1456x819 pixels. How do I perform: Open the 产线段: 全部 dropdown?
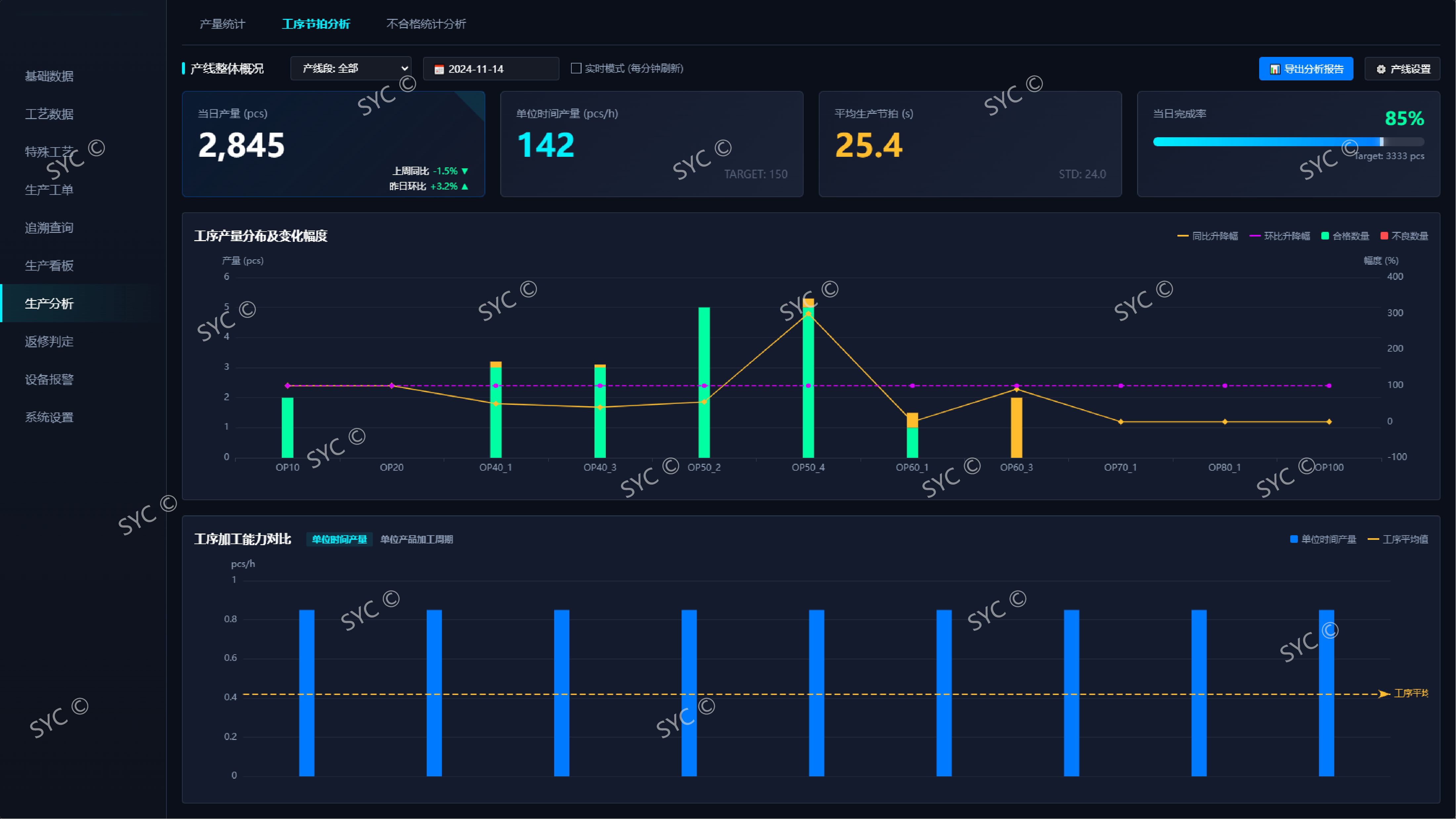350,68
